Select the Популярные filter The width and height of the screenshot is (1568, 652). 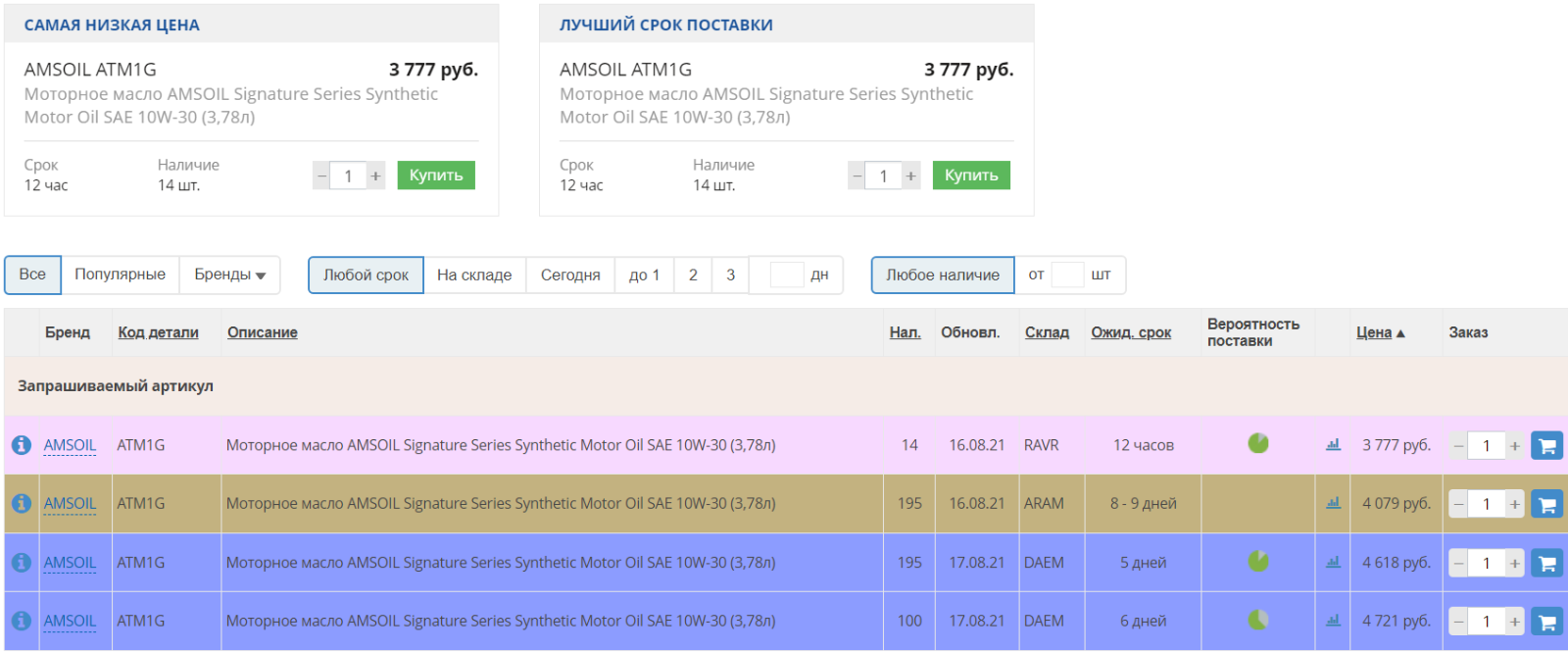[x=120, y=275]
